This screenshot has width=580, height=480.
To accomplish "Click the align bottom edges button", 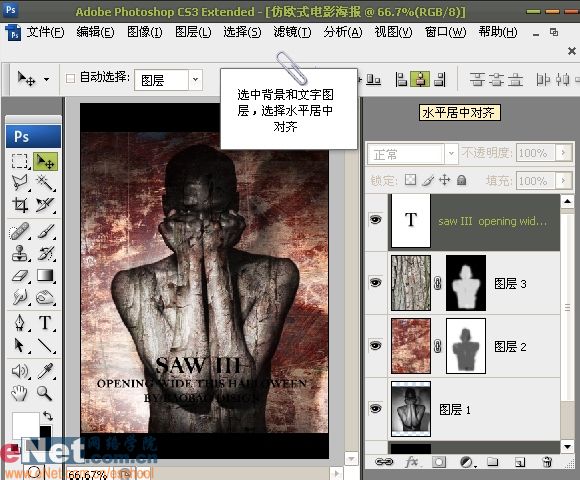I will tap(373, 79).
